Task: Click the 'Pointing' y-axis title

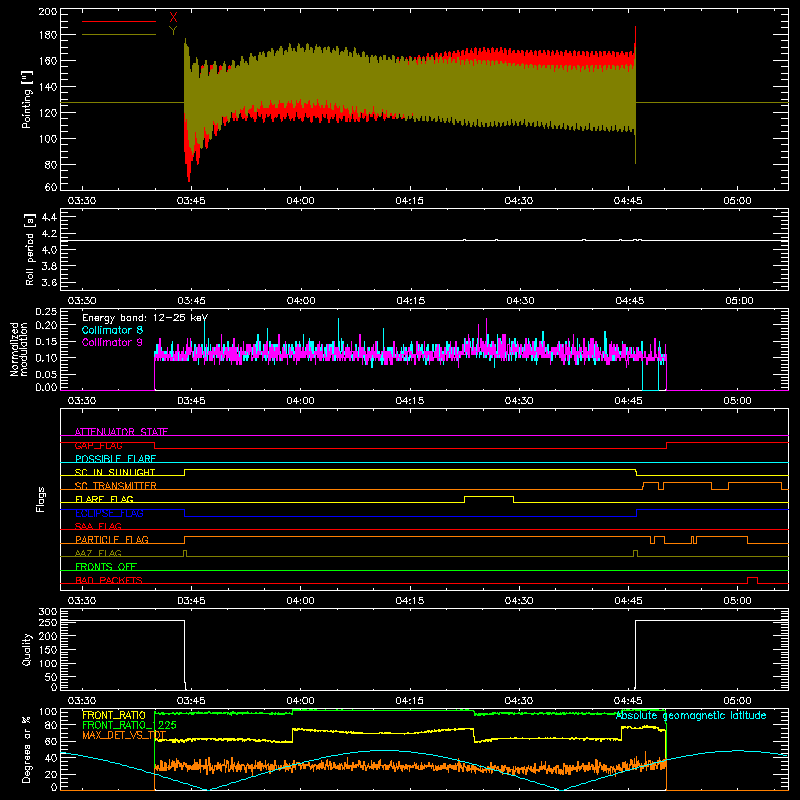Action: (27, 99)
